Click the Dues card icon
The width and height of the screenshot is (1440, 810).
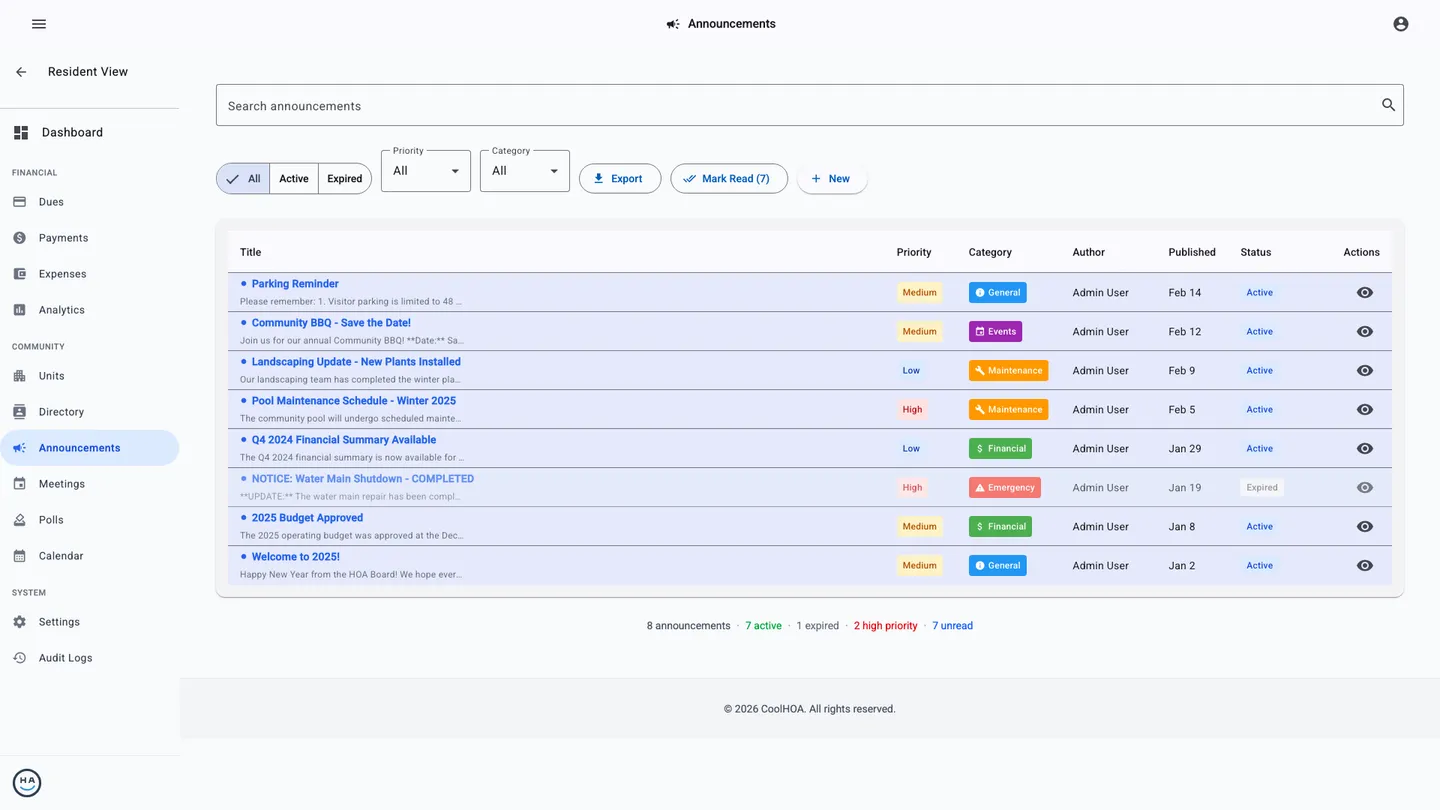pos(19,202)
